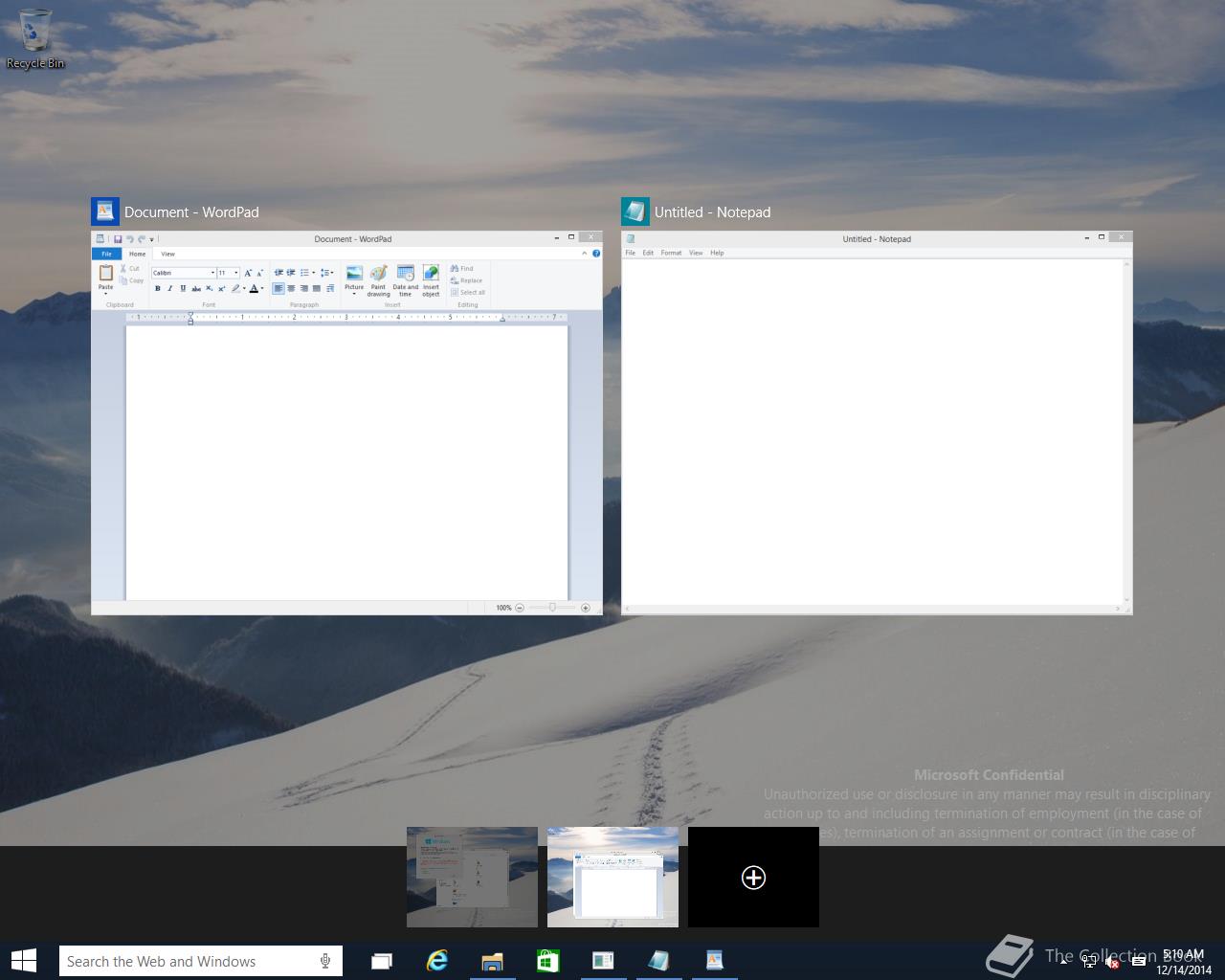Open File Explorer from the taskbar
This screenshot has width=1225, height=980.
(x=492, y=961)
